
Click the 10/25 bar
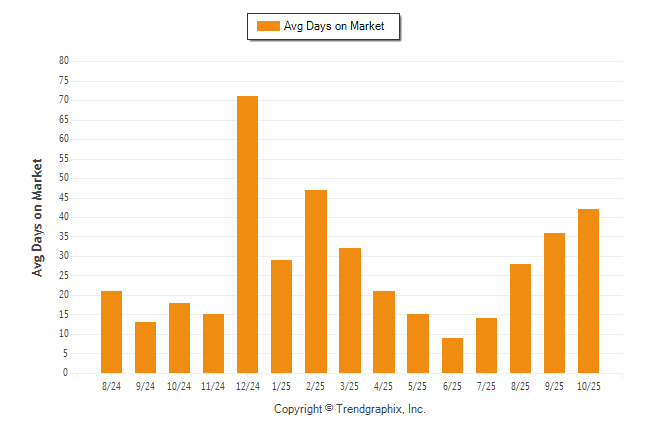[x=587, y=291]
